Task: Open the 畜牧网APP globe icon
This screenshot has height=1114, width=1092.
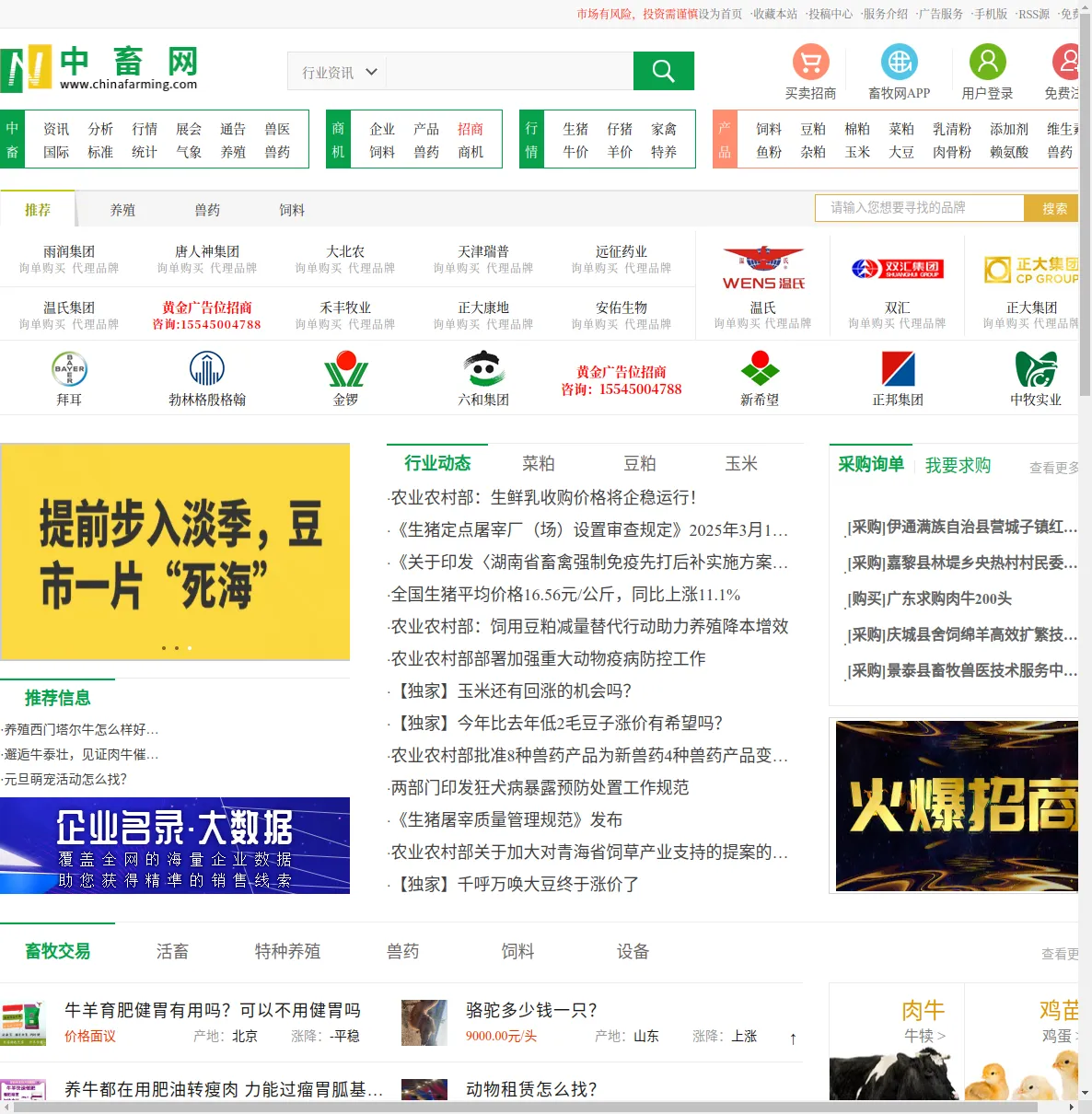Action: coord(900,62)
